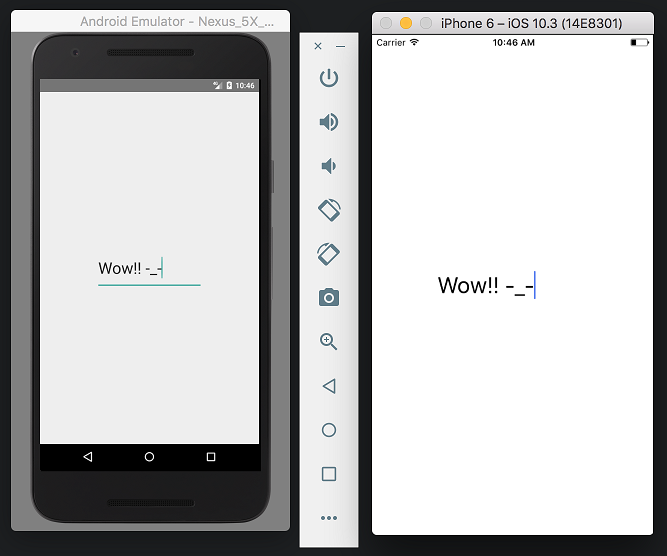Open extended controls via three dots
667x556 pixels.
click(329, 518)
